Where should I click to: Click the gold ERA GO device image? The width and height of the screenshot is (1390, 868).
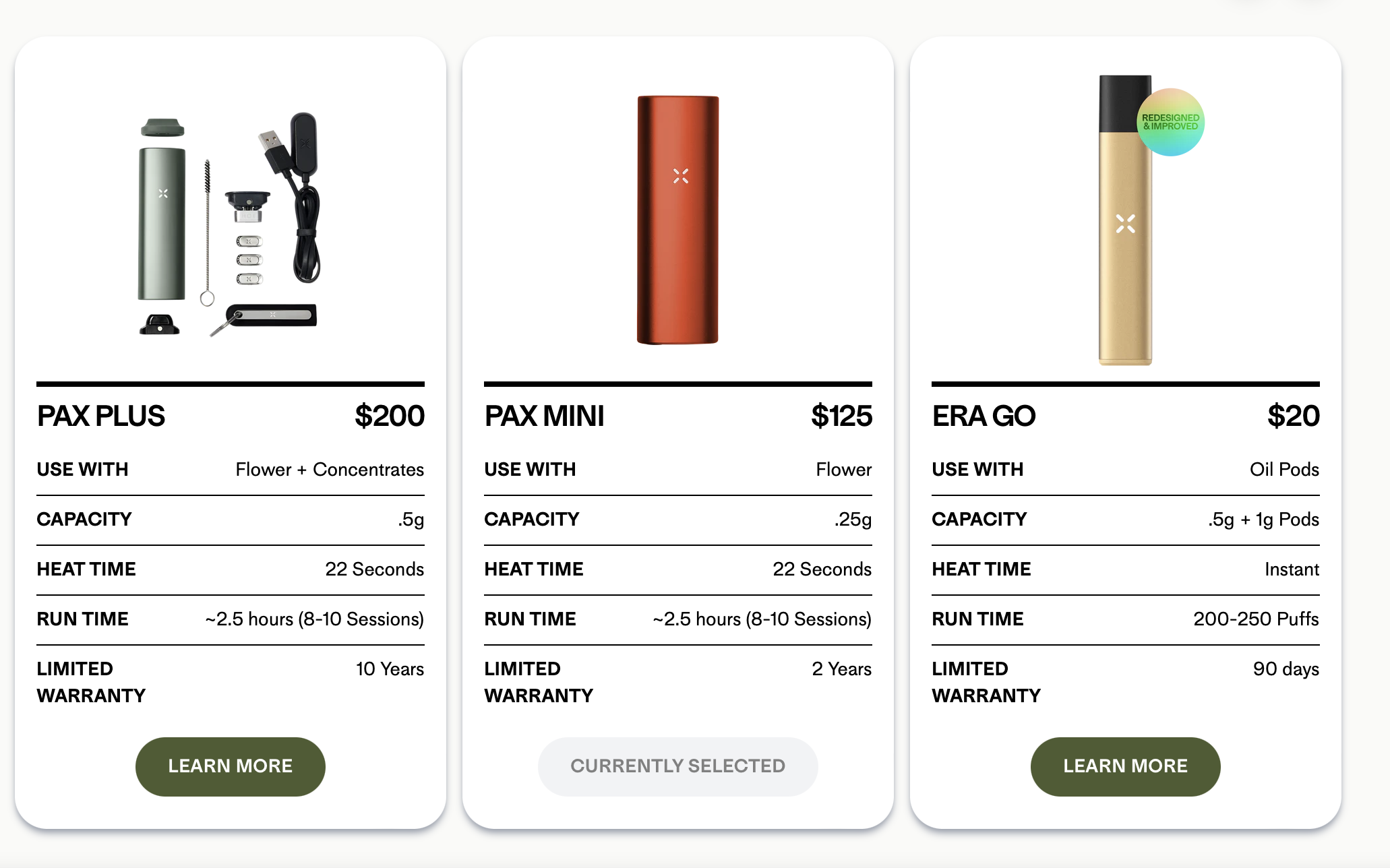click(1125, 220)
